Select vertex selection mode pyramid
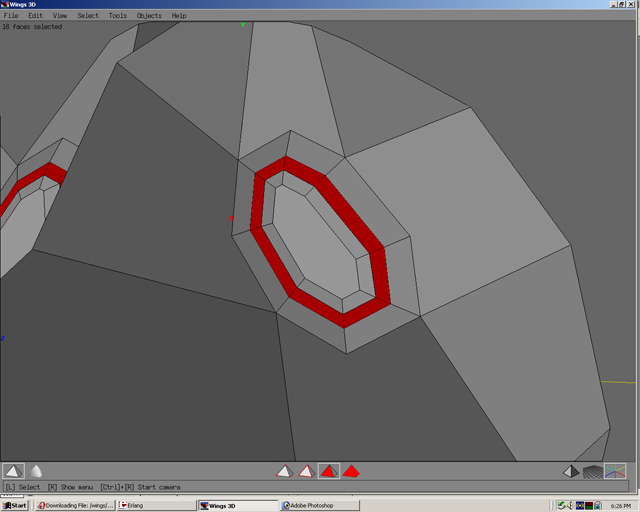 [x=284, y=471]
